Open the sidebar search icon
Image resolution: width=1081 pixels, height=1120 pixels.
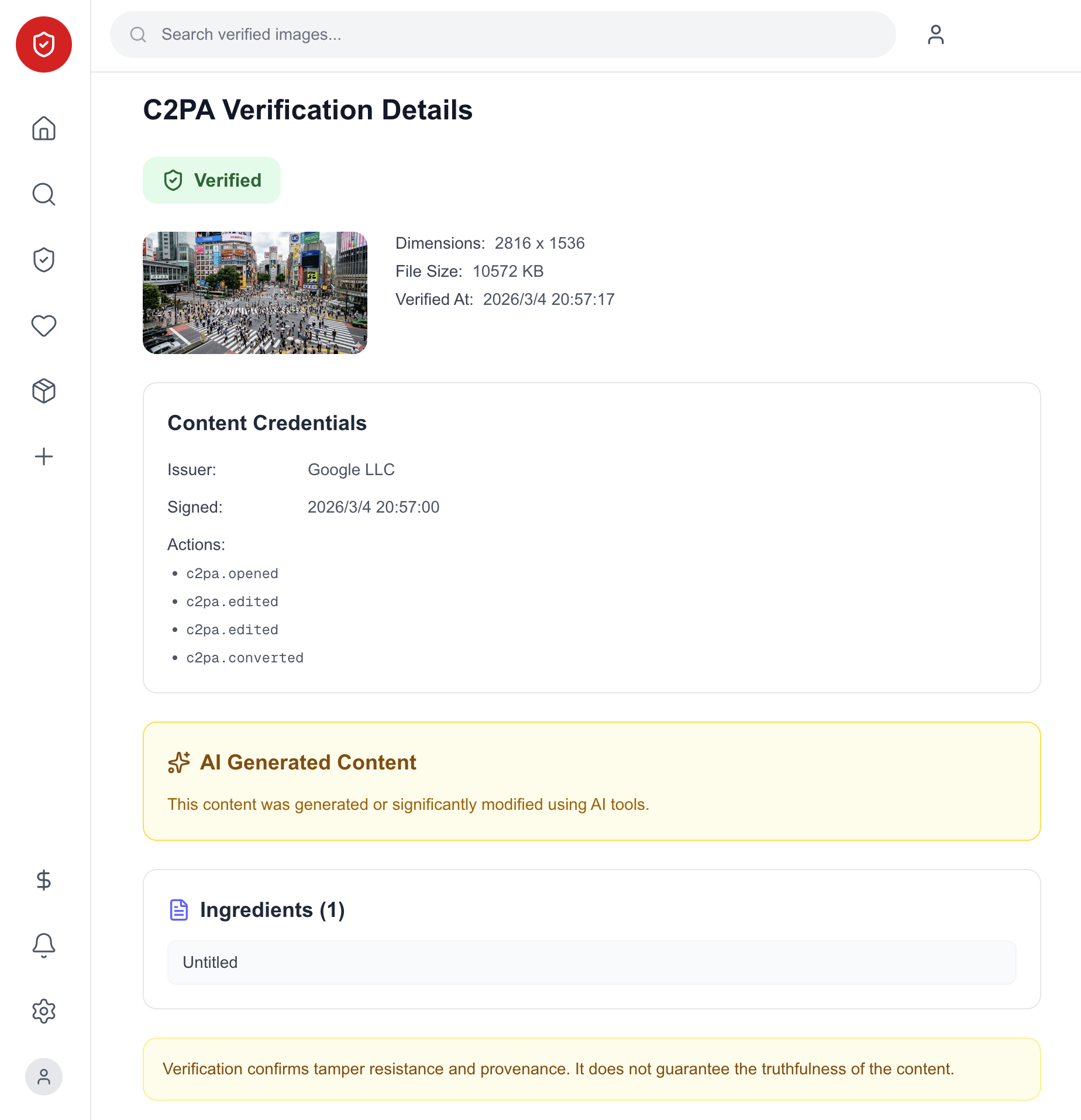[44, 194]
